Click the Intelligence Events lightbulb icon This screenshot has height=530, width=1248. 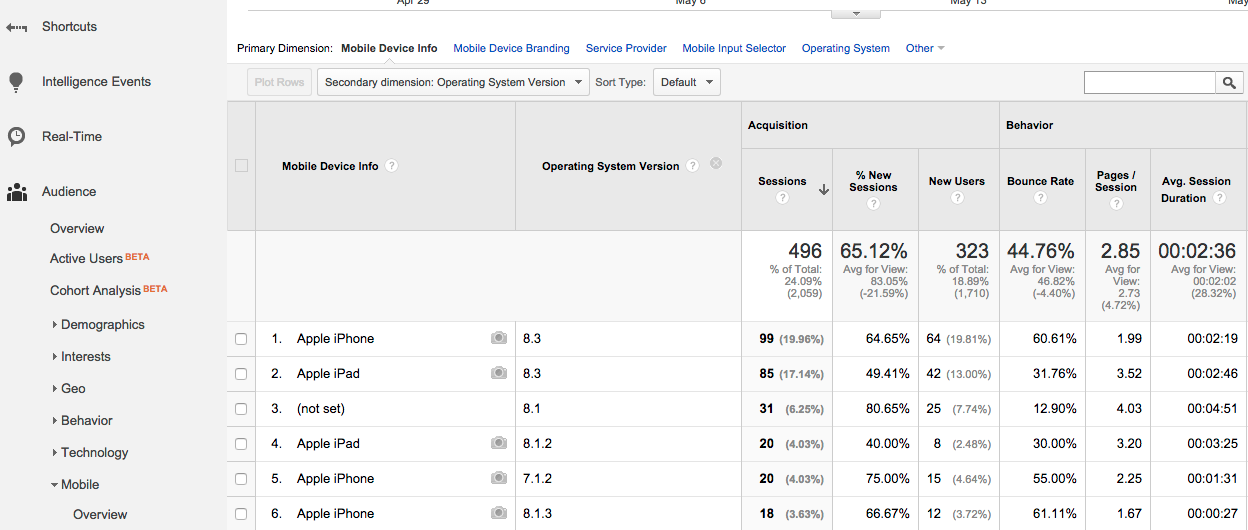[x=16, y=82]
